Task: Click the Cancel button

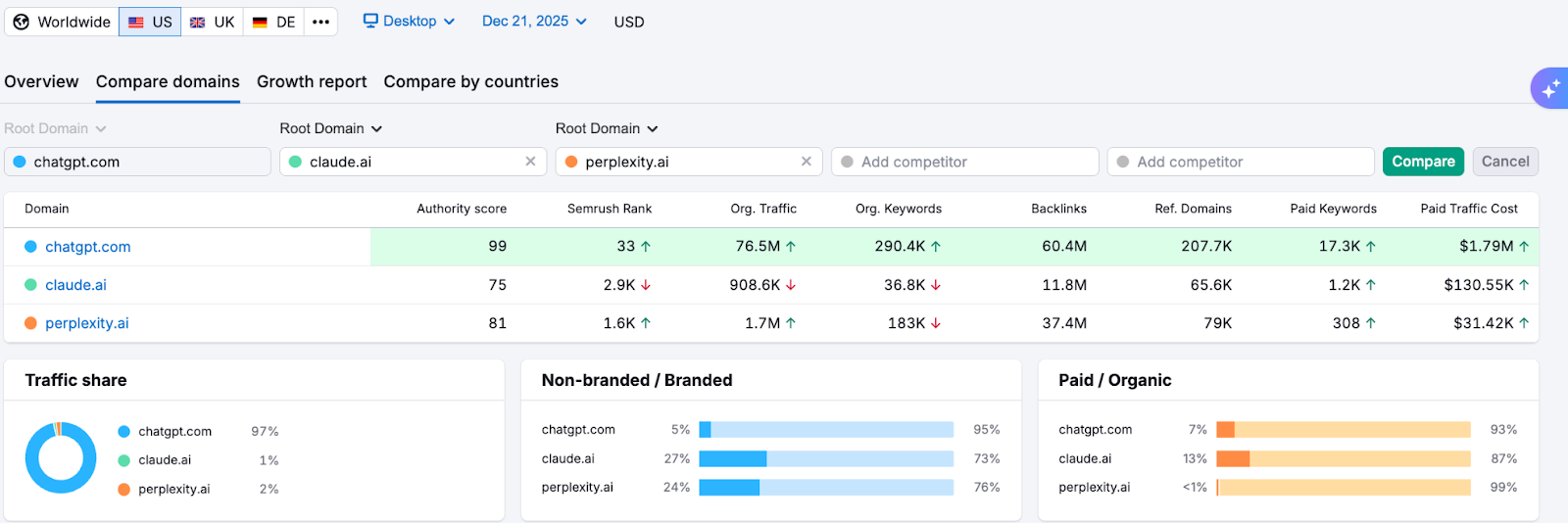Action: click(x=1505, y=162)
